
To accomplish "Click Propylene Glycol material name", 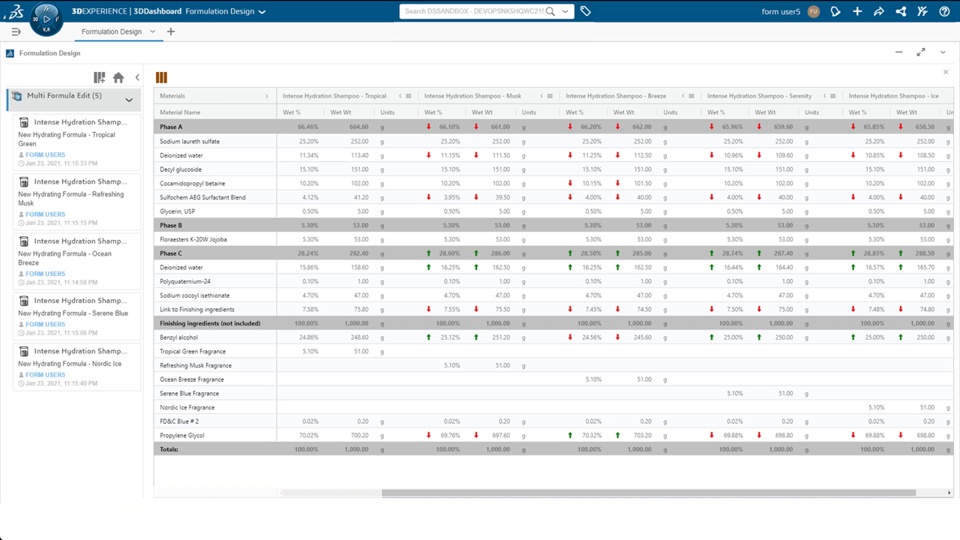I will 182,435.
